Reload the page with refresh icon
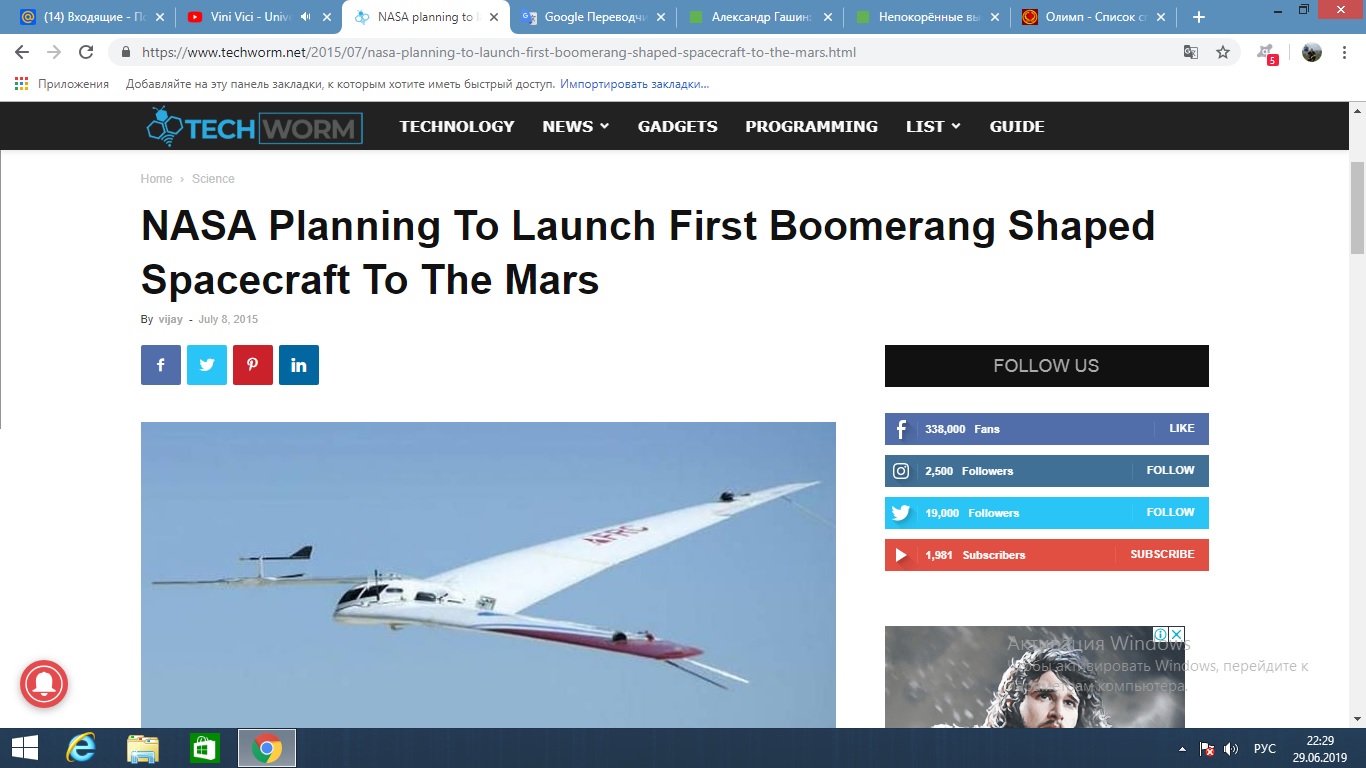1366x768 pixels. [86, 52]
